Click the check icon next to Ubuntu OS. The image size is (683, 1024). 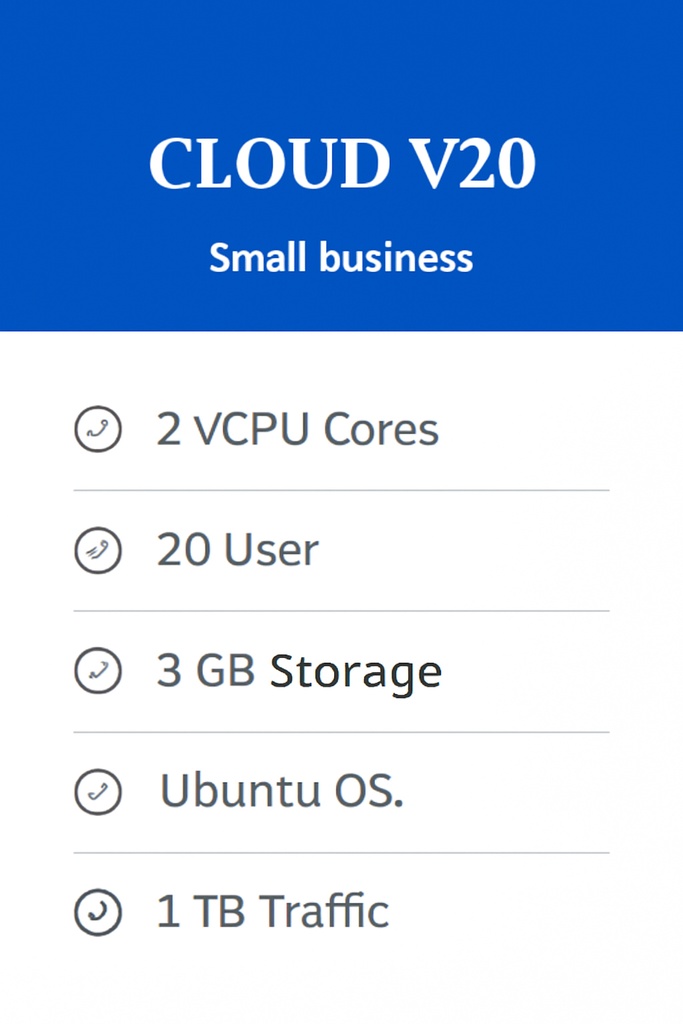98,792
